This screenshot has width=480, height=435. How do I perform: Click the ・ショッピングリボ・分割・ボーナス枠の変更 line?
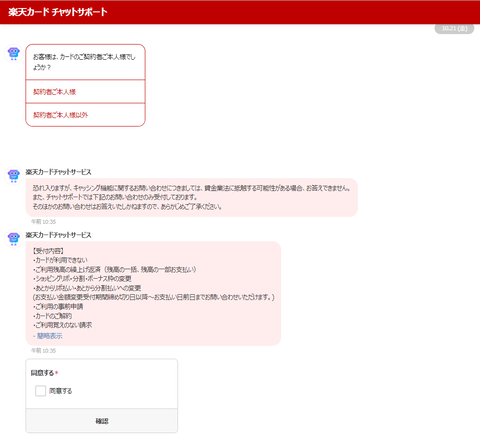coord(82,279)
